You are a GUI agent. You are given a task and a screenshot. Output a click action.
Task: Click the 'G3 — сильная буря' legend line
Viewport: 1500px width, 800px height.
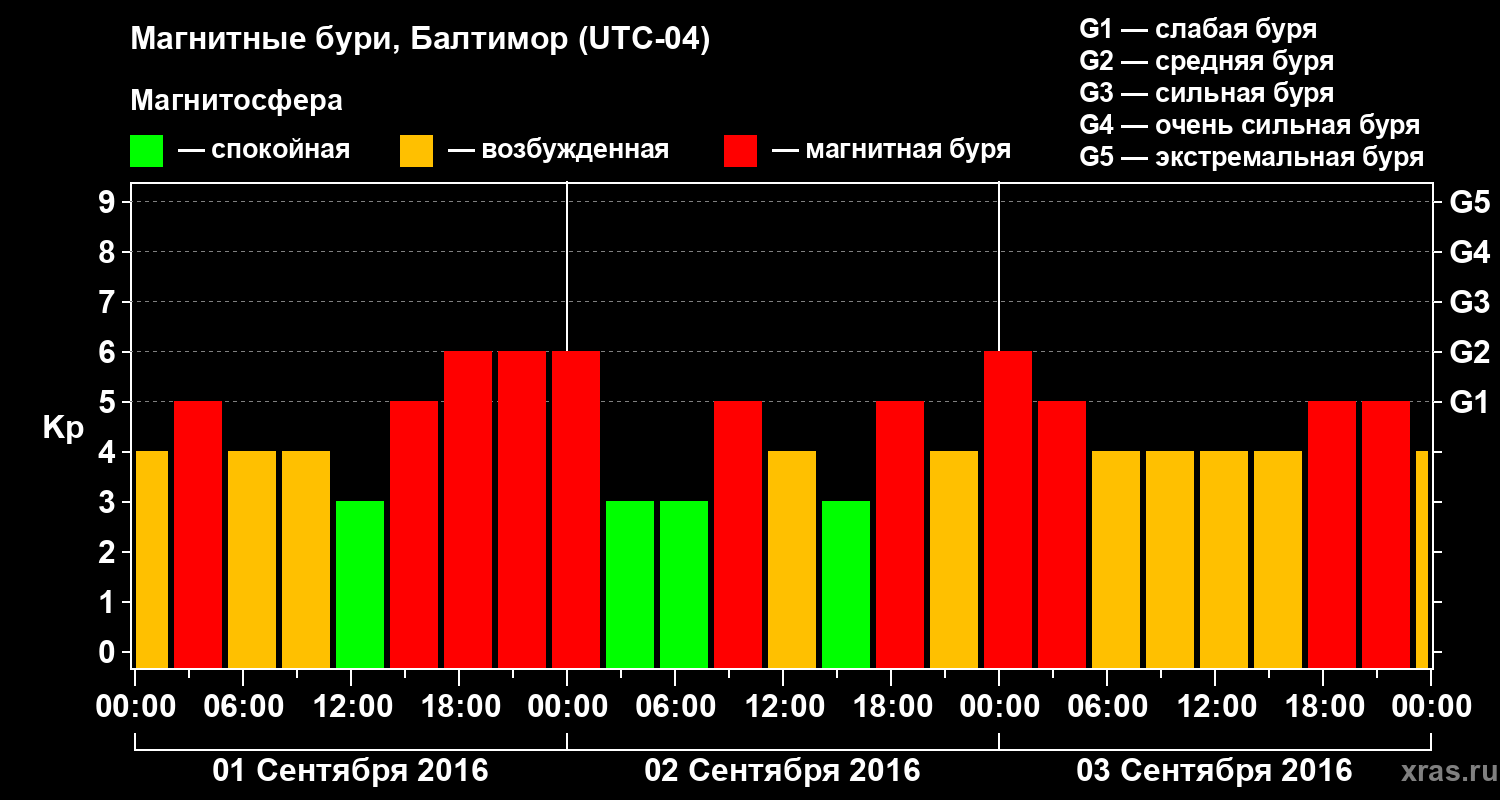1207,93
